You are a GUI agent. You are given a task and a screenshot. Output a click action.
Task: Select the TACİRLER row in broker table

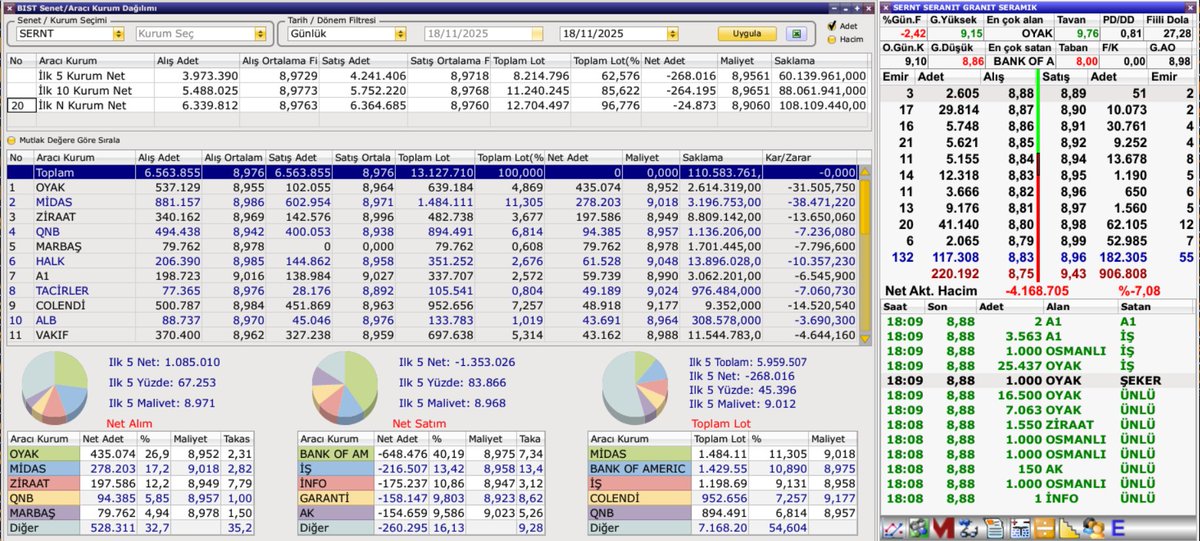pos(433,291)
